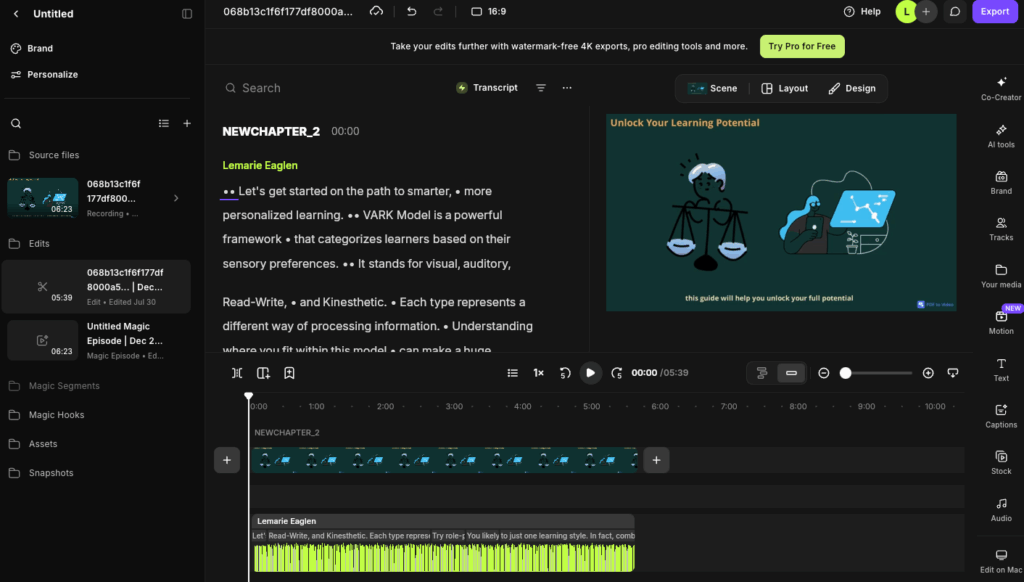Expand the Edits folder
The height and width of the screenshot is (582, 1024).
(29, 244)
